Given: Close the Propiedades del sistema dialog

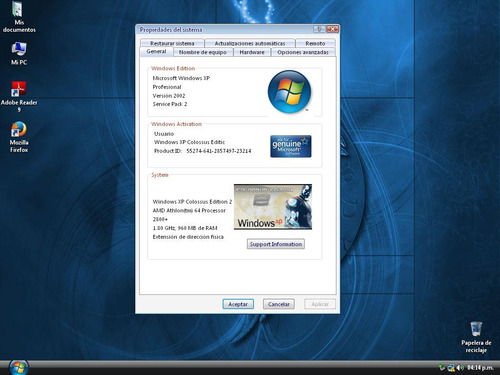Looking at the screenshot, I should tap(332, 29).
